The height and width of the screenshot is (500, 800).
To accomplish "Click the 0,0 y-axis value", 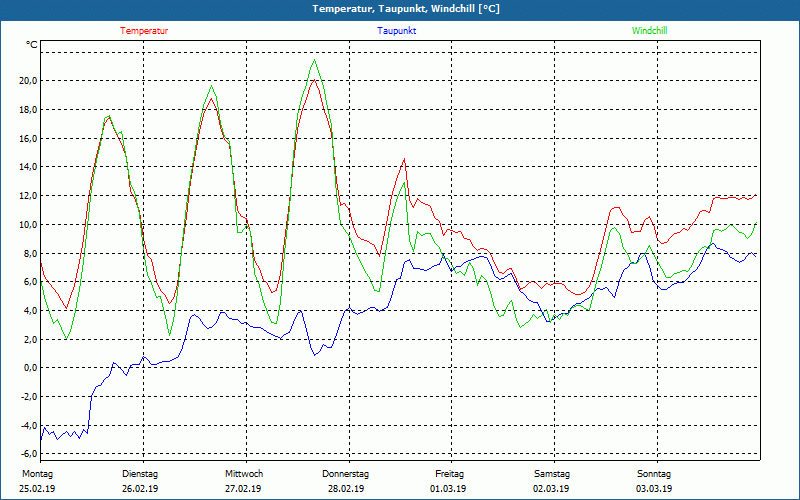I will (29, 368).
